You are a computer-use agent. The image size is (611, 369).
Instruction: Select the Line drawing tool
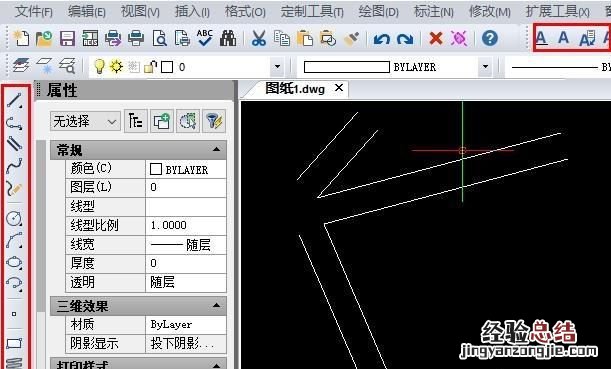[14, 101]
